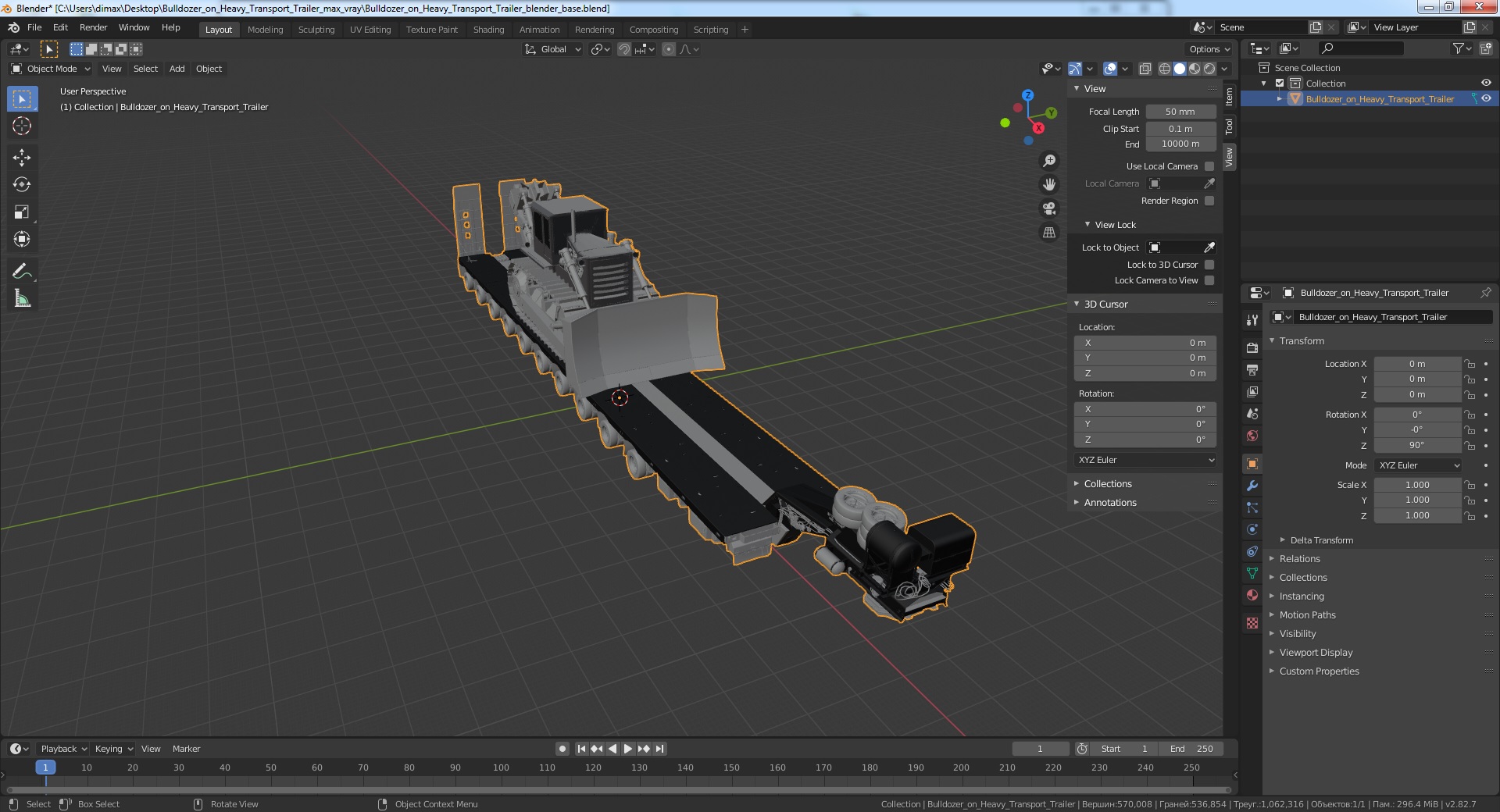Viewport: 1500px width, 812px height.
Task: Open the Material properties tab
Action: point(1252,595)
